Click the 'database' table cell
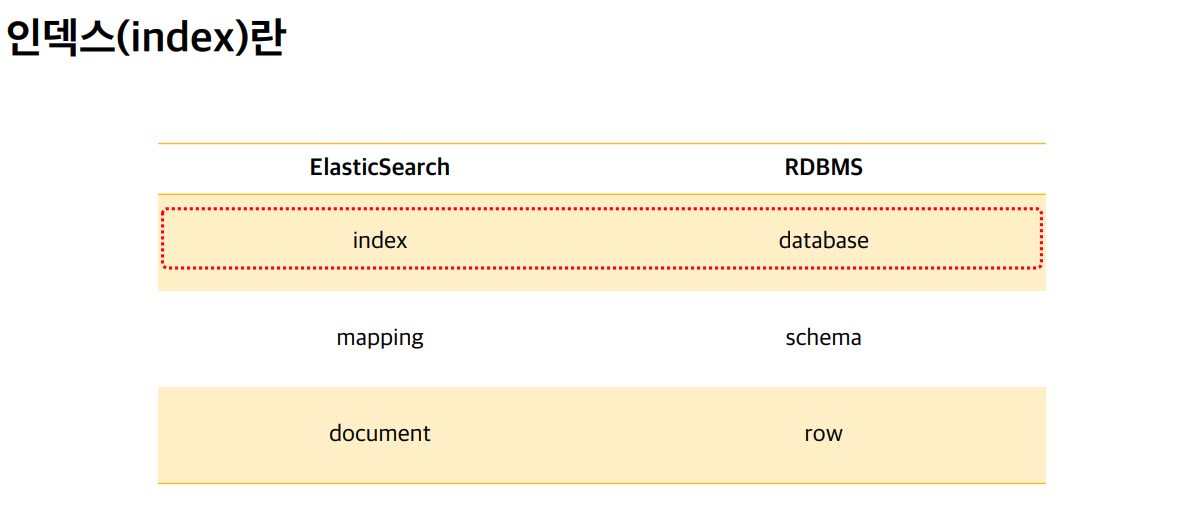1186x522 pixels. tap(824, 241)
